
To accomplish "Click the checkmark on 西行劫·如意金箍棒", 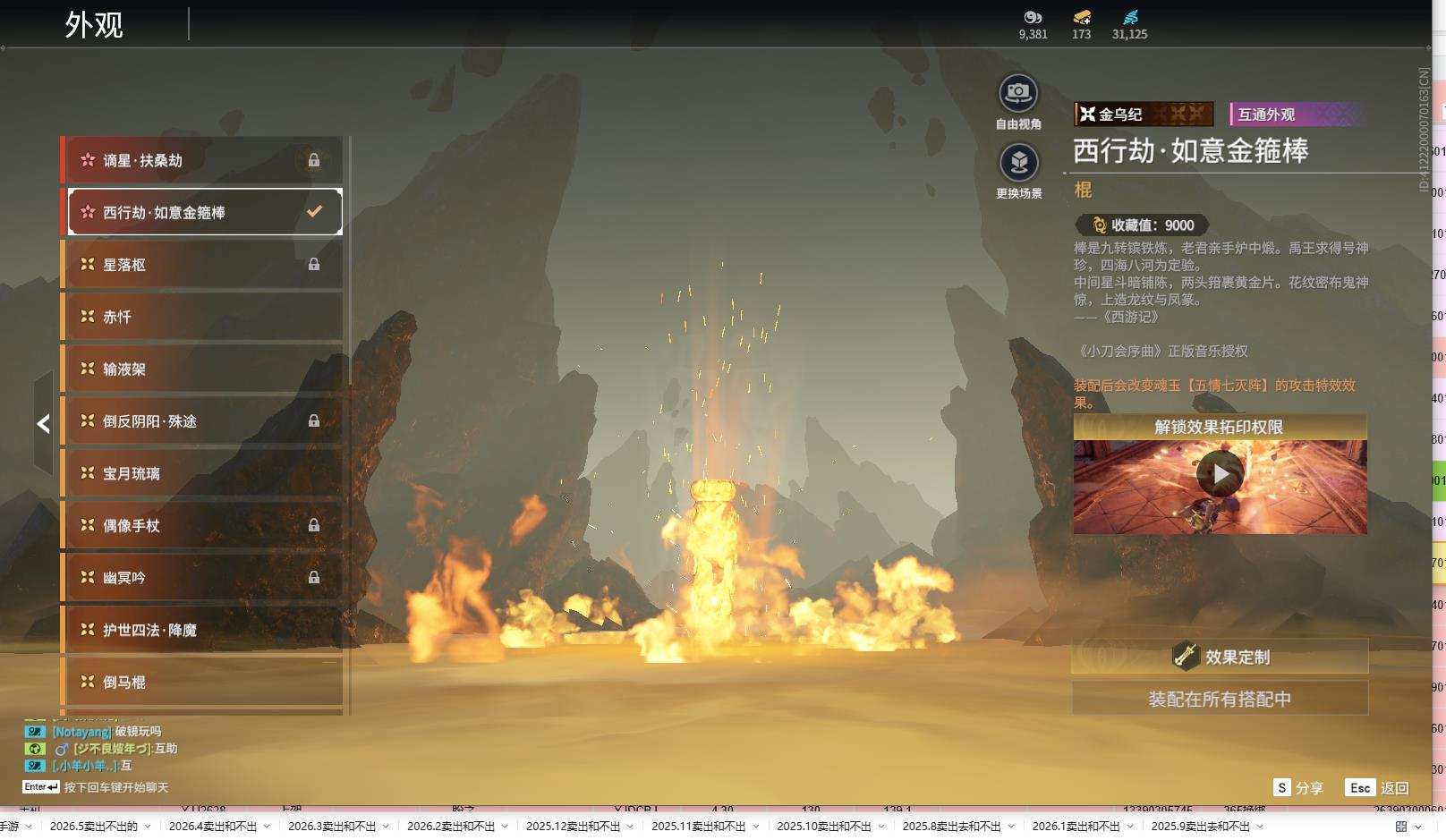I will (314, 212).
